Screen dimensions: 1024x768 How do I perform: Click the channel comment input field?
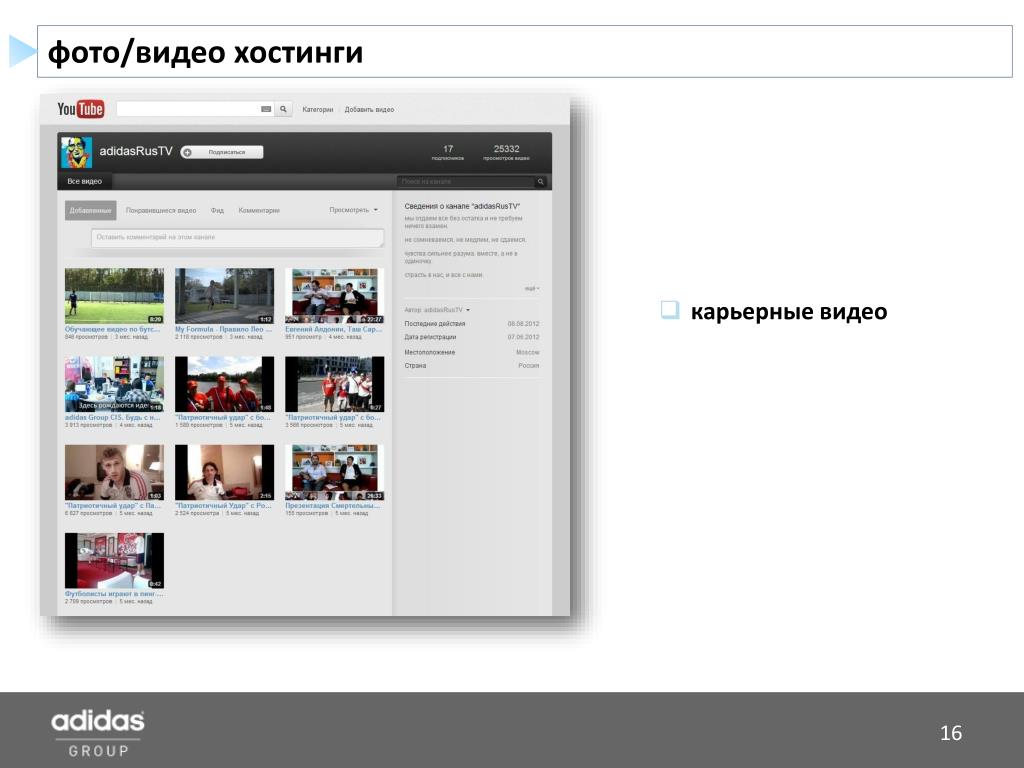point(237,238)
